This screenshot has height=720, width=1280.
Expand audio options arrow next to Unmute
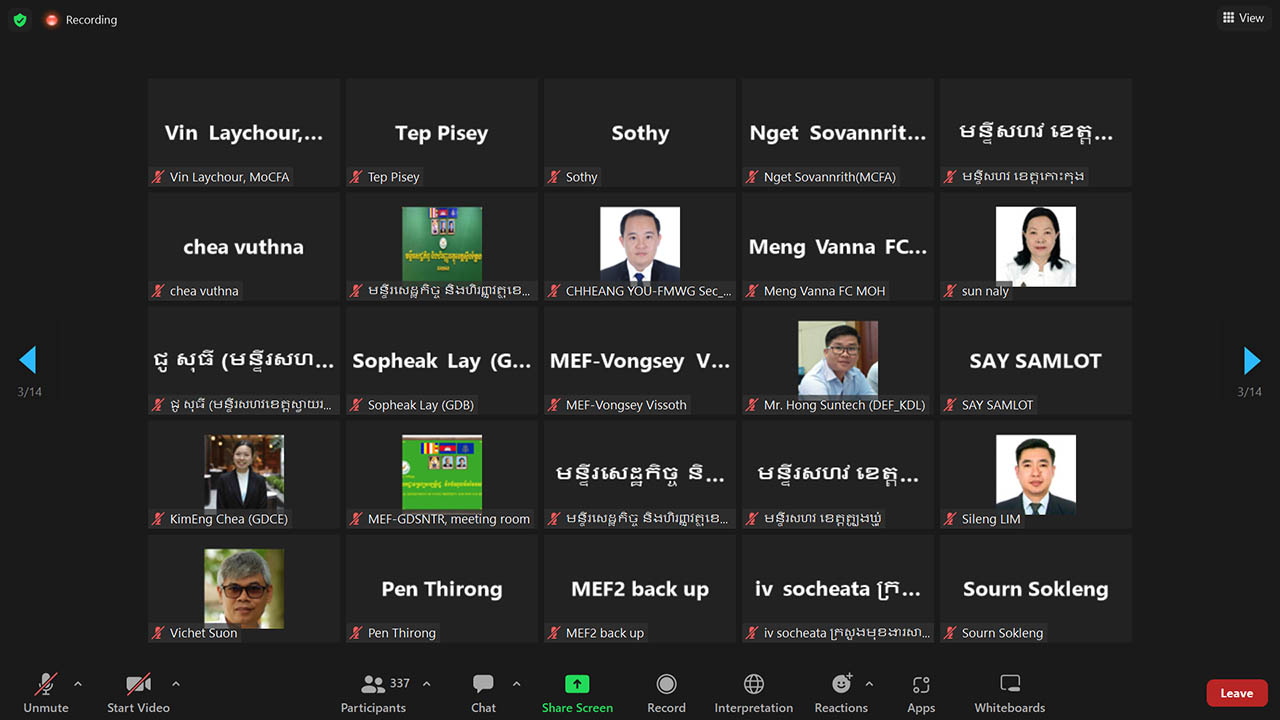pyautogui.click(x=78, y=684)
